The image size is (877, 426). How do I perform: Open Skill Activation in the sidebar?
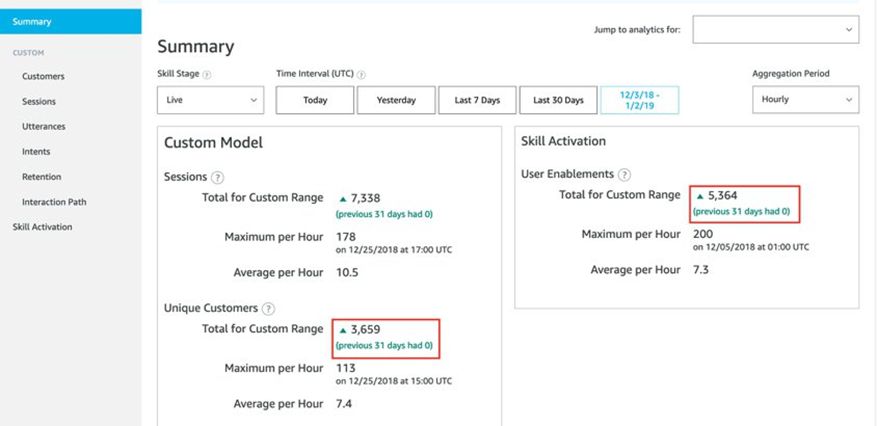click(42, 227)
